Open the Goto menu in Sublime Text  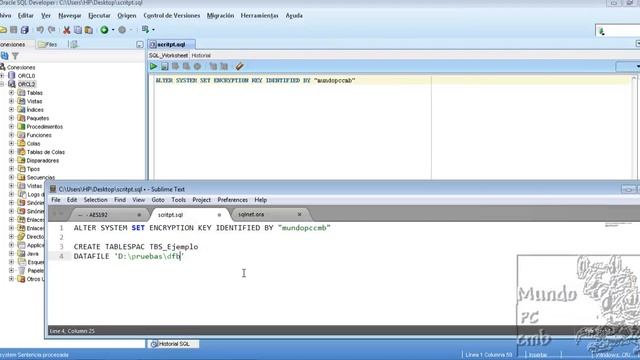click(x=158, y=200)
